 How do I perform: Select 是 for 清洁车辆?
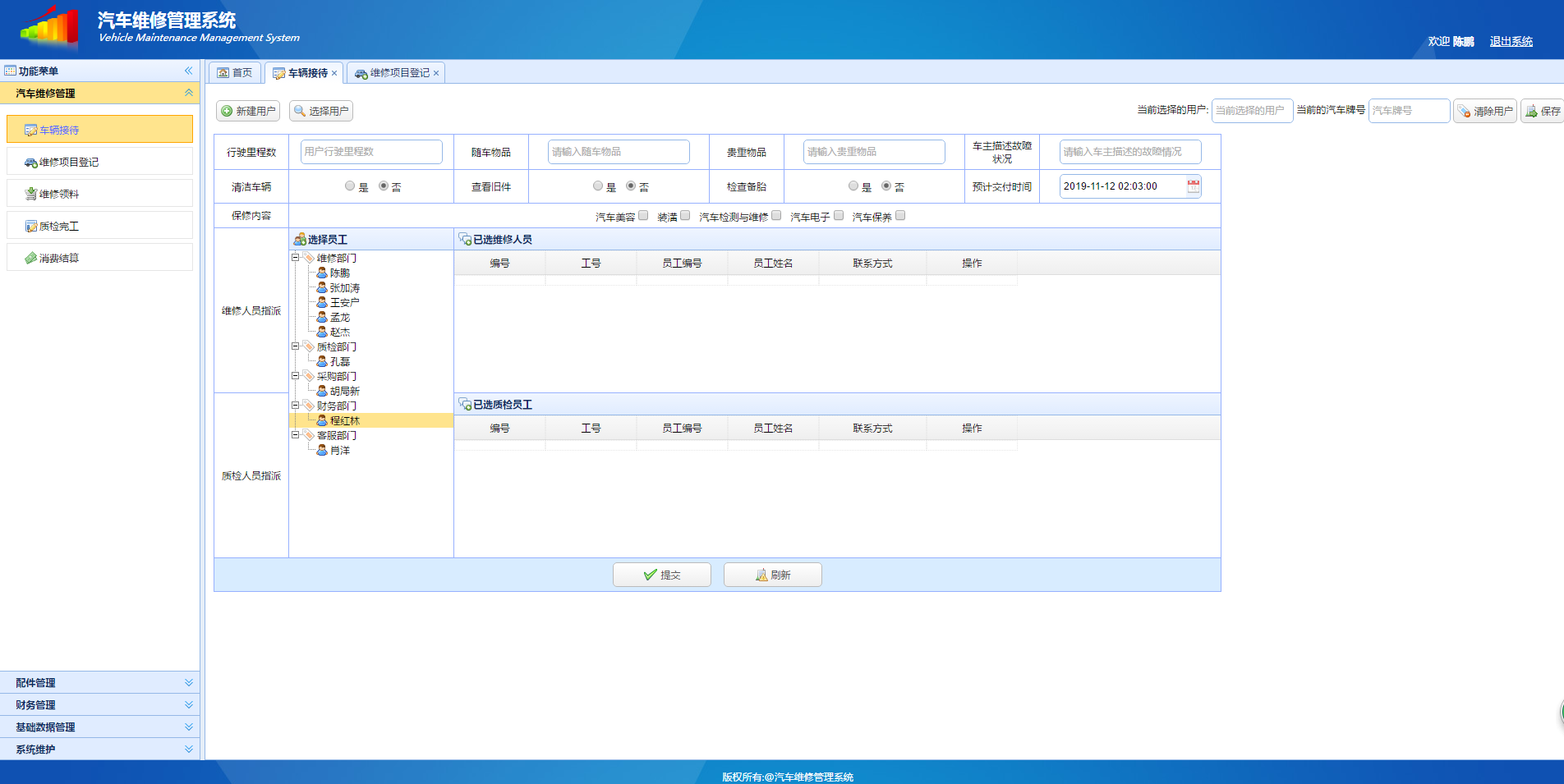click(350, 186)
